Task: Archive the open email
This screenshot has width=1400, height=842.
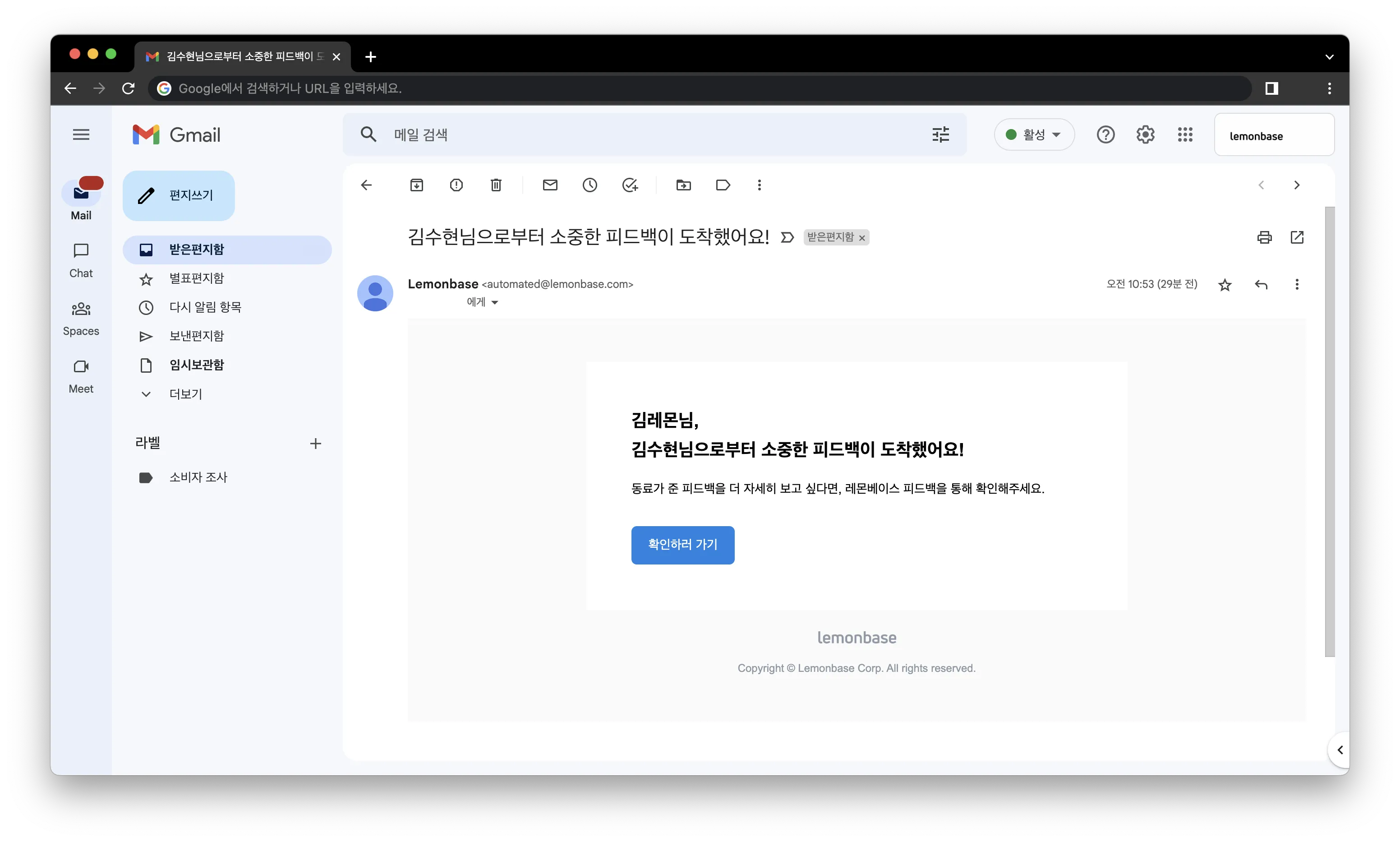Action: [416, 185]
